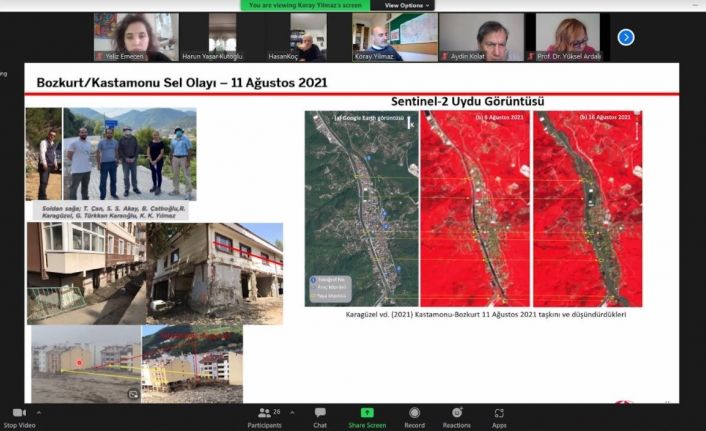Expand video options arrow beside Stop Video
This screenshot has height=431, width=706.
(x=40, y=412)
